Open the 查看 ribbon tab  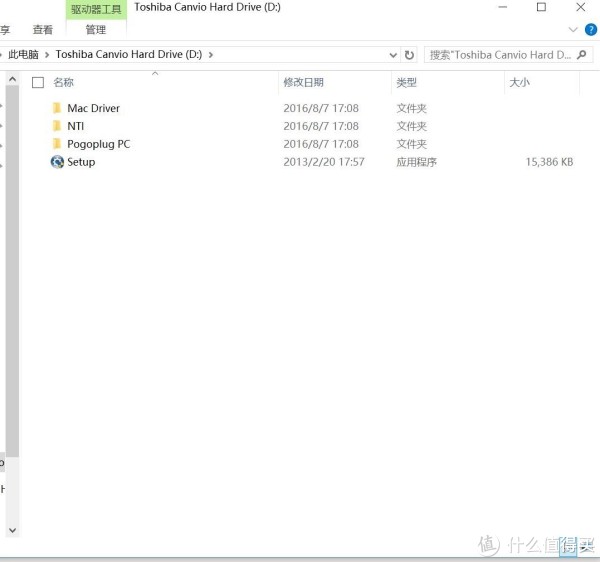42,29
